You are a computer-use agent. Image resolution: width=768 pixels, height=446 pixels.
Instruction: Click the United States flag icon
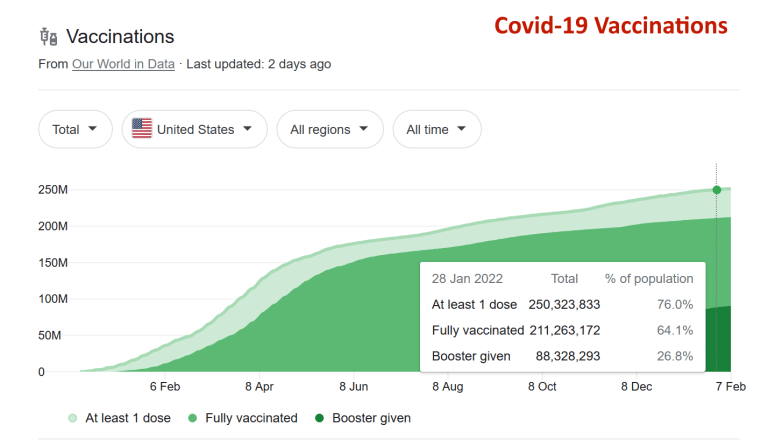(x=142, y=129)
